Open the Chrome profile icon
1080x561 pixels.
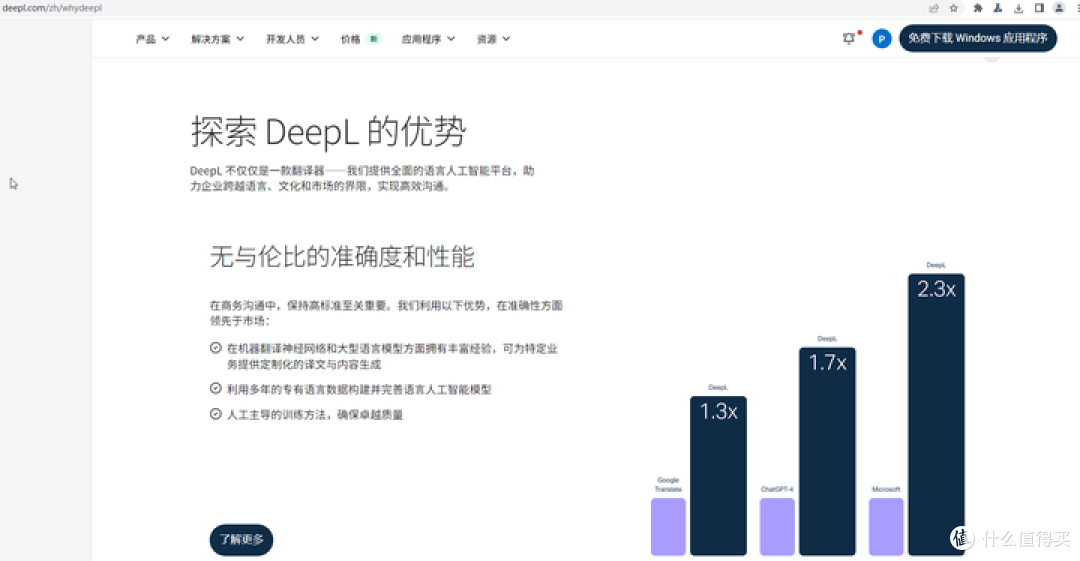[x=1059, y=8]
